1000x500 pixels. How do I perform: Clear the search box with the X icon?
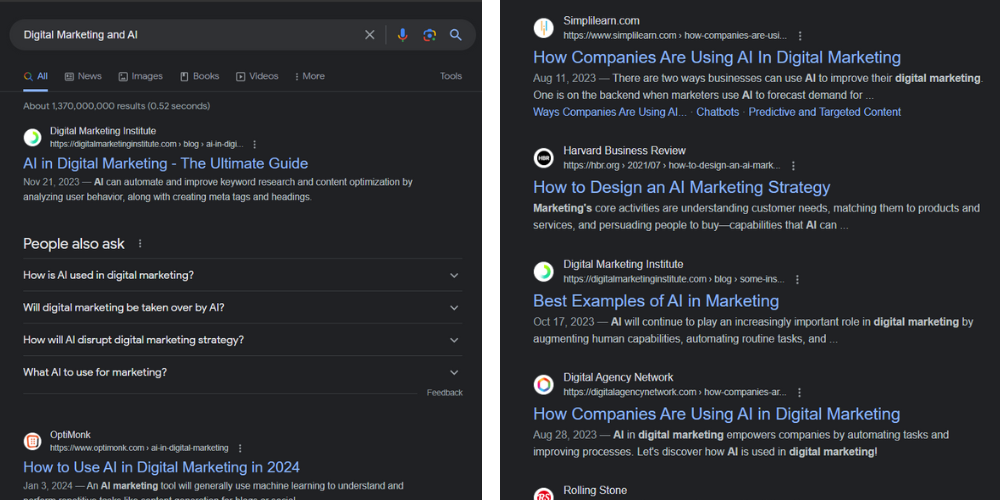(369, 35)
